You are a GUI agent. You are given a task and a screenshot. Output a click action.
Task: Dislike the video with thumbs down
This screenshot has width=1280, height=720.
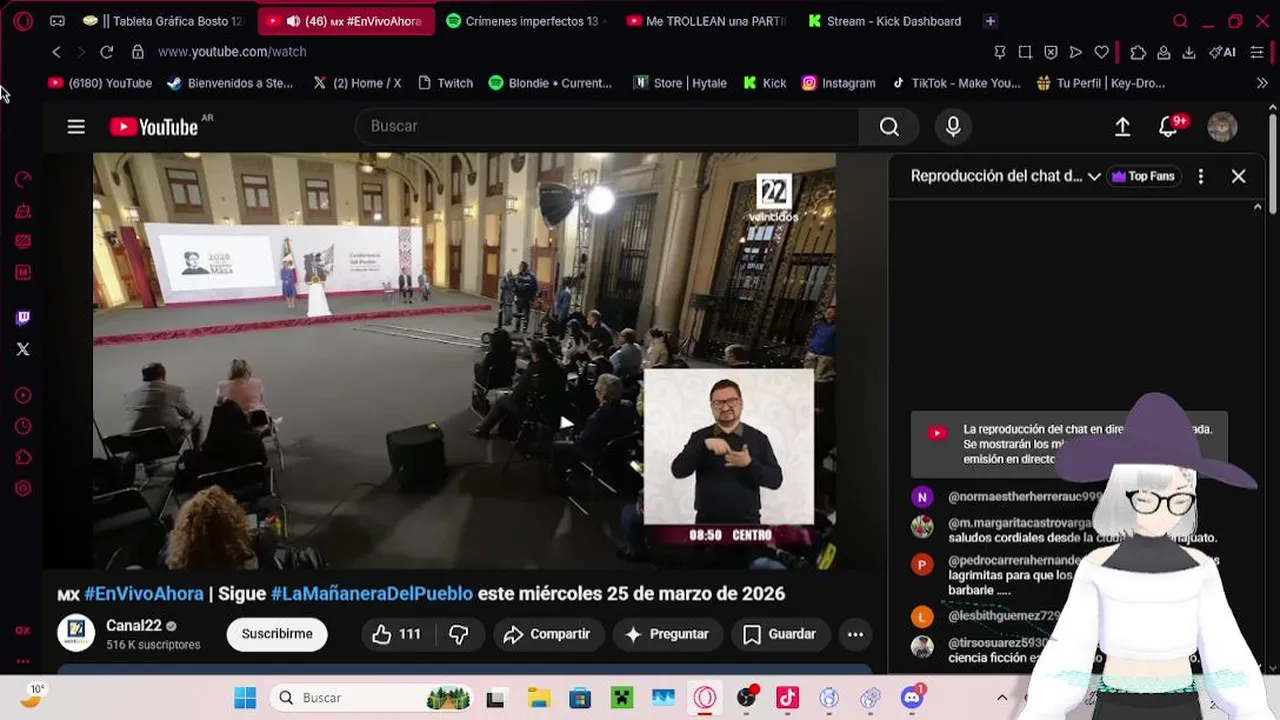(x=459, y=634)
